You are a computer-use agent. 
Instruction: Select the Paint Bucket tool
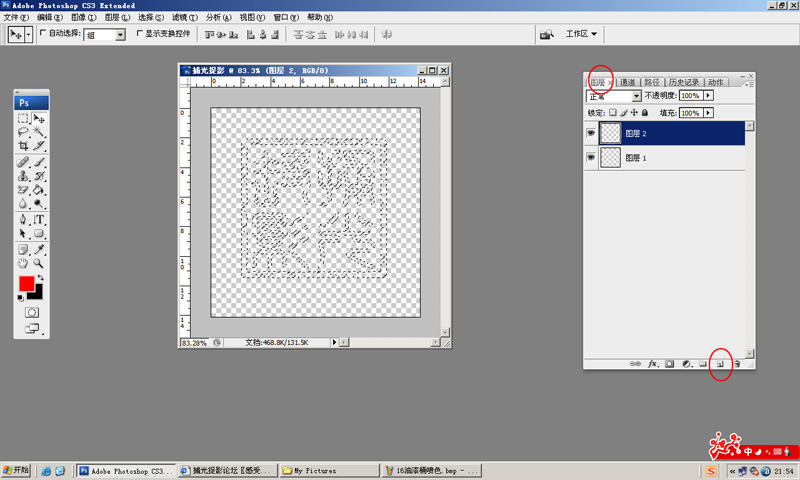pos(39,189)
